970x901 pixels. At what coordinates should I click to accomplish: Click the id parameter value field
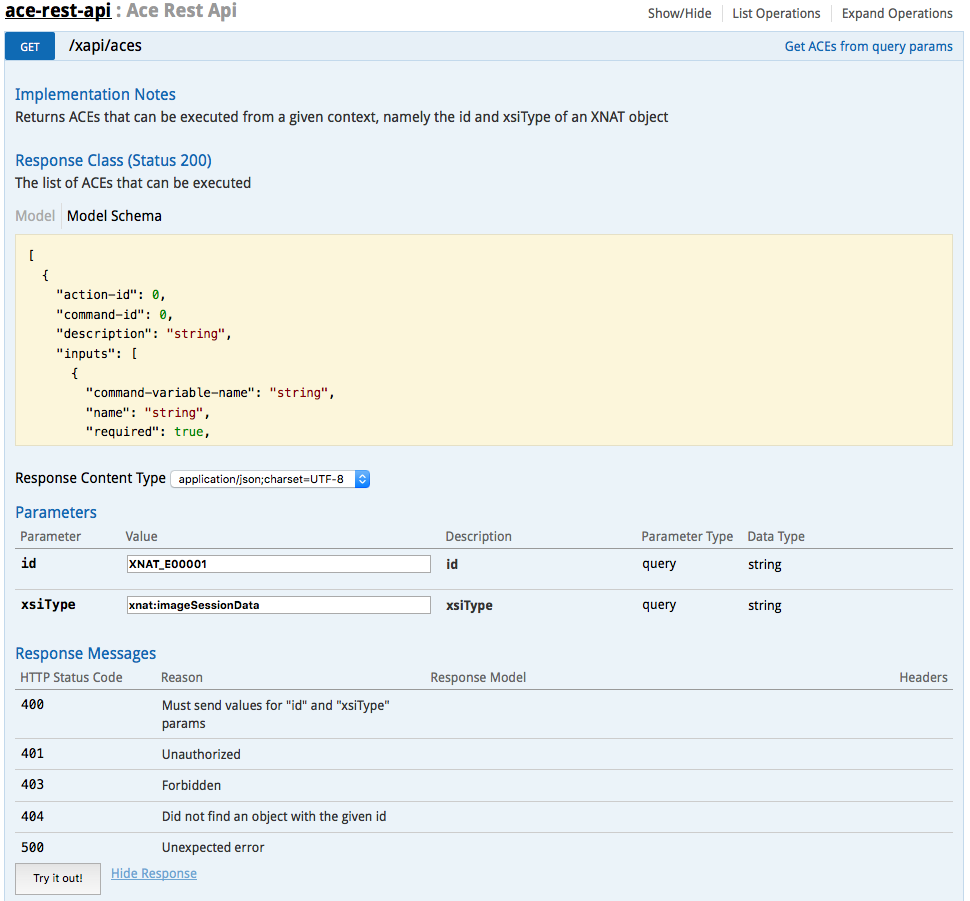coord(278,564)
